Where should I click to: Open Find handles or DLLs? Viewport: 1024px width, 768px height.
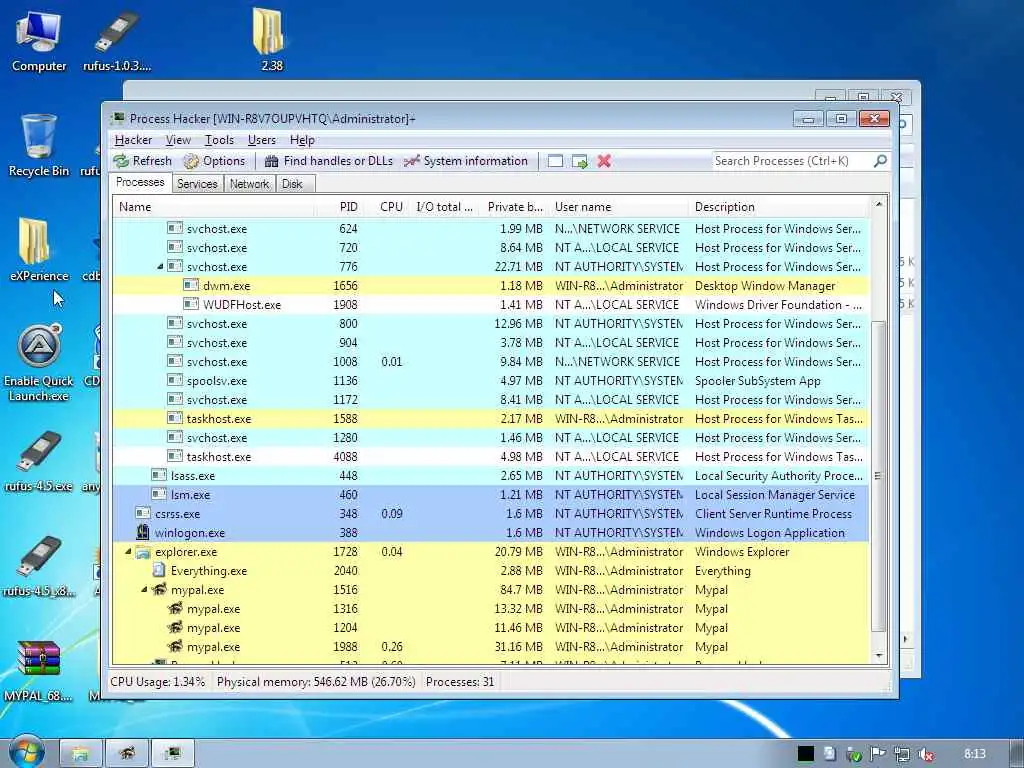(328, 161)
